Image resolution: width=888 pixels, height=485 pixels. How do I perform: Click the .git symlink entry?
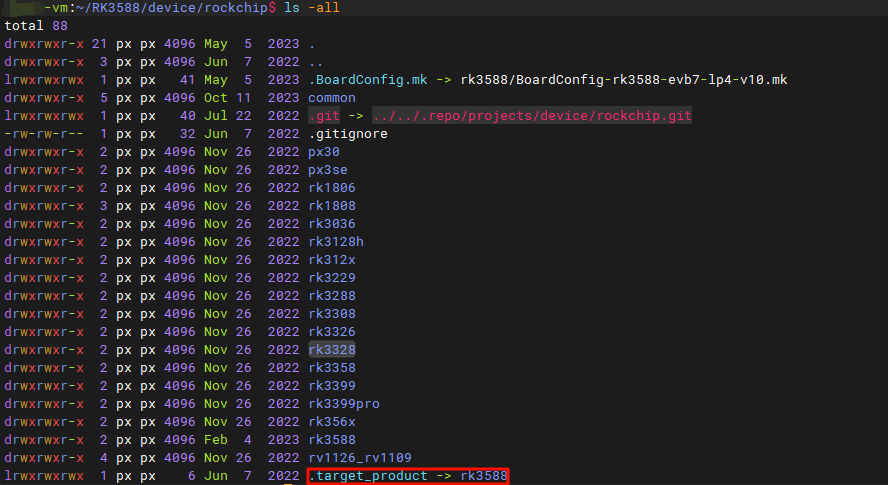(322, 116)
